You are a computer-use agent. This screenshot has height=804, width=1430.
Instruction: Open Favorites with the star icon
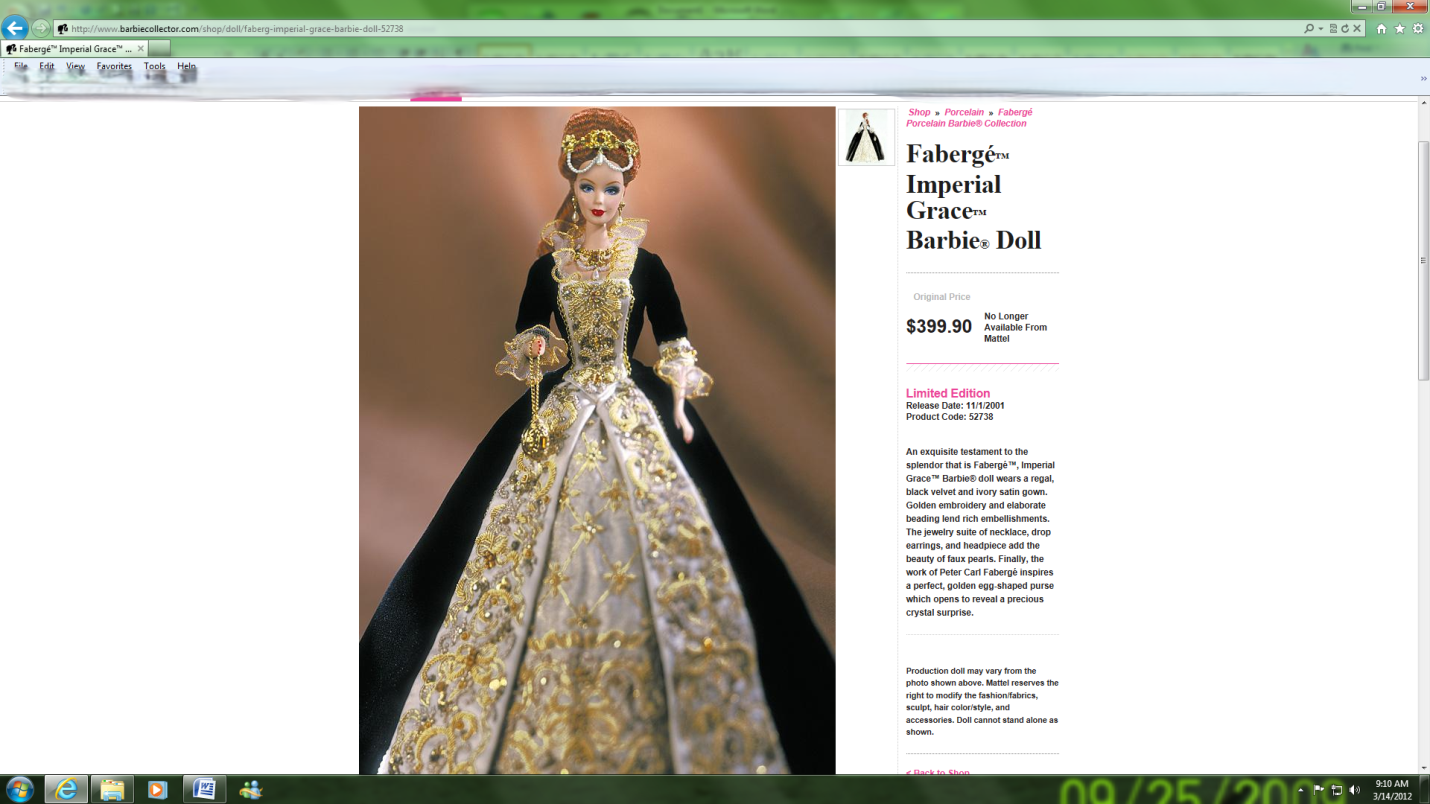(x=1399, y=29)
